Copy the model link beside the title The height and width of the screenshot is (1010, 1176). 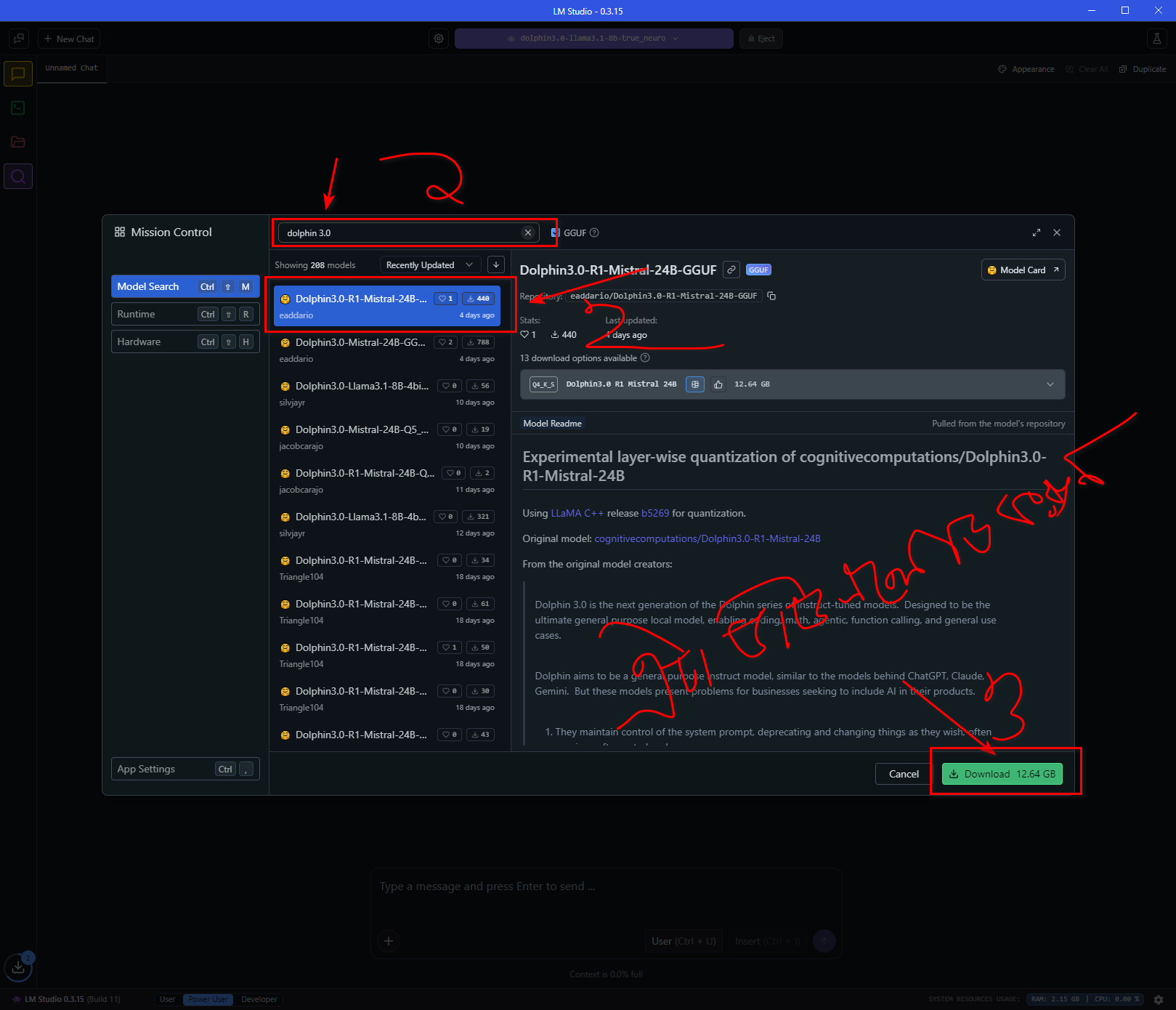(731, 270)
